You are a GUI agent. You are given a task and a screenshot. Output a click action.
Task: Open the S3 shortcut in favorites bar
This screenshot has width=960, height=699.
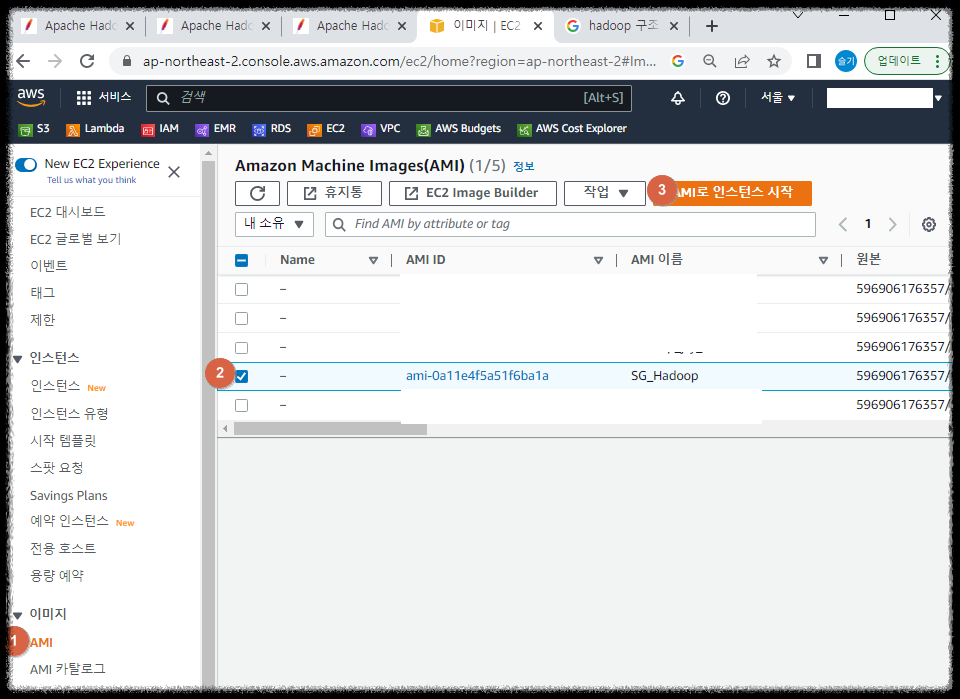pos(34,129)
